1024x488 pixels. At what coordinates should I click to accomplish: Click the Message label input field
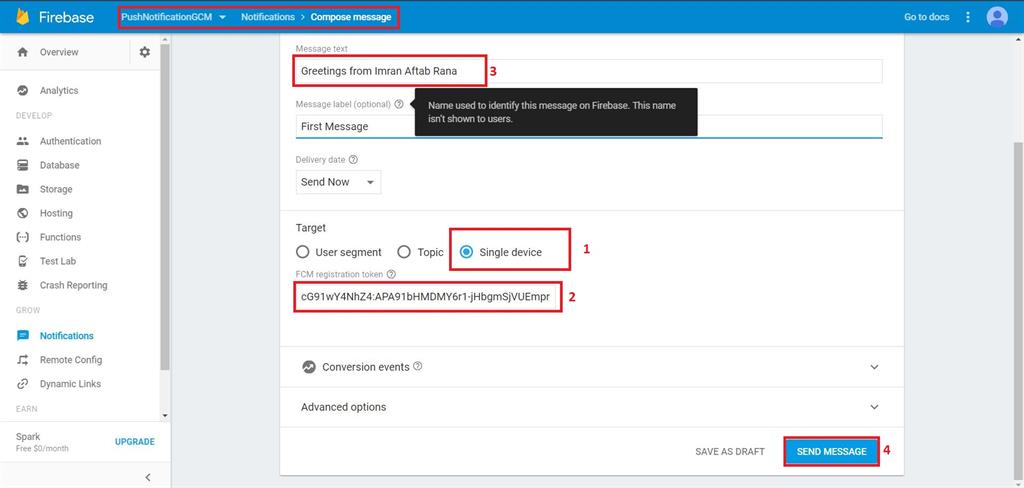click(x=588, y=126)
